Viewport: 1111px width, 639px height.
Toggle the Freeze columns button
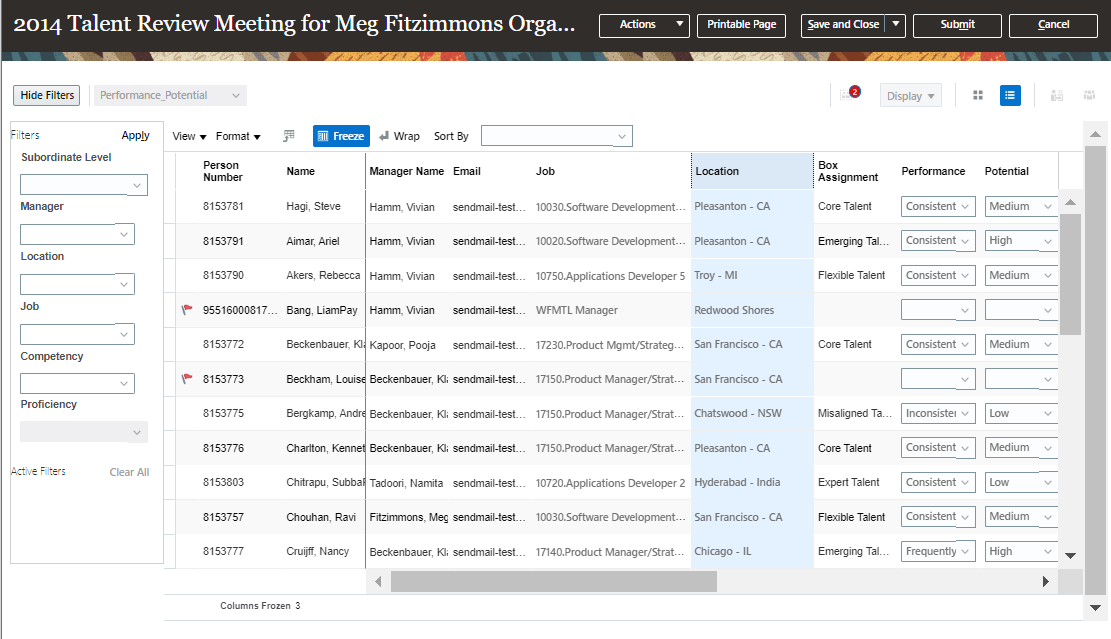pyautogui.click(x=342, y=136)
